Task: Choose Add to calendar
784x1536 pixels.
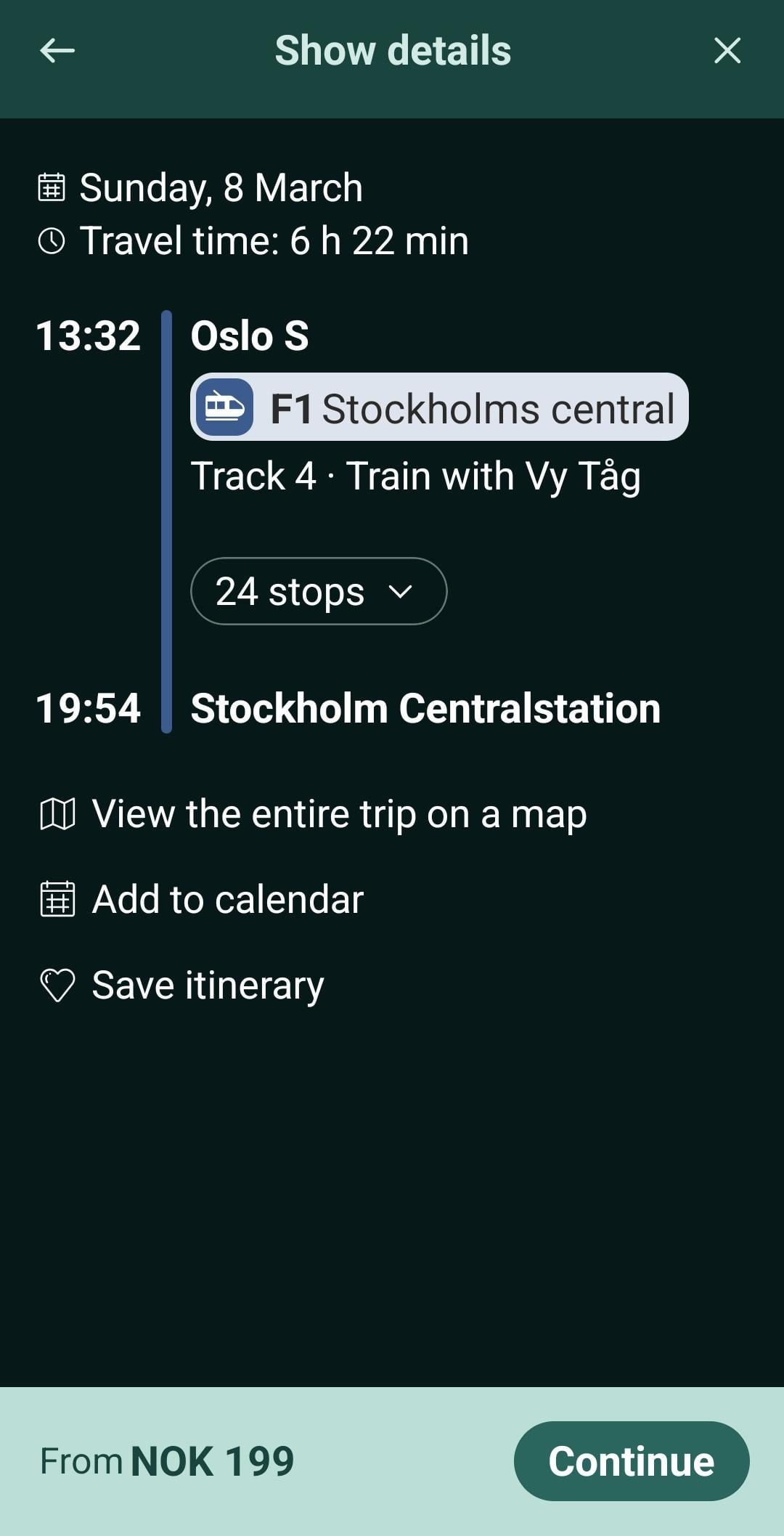Action: click(x=227, y=899)
